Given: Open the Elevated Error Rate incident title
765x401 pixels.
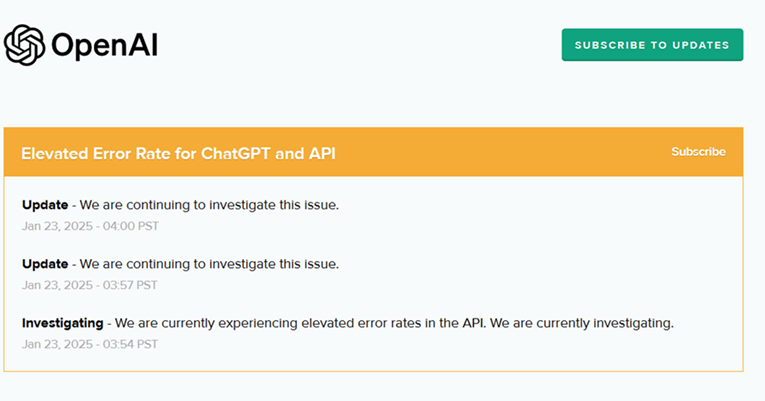Looking at the screenshot, I should 178,154.
